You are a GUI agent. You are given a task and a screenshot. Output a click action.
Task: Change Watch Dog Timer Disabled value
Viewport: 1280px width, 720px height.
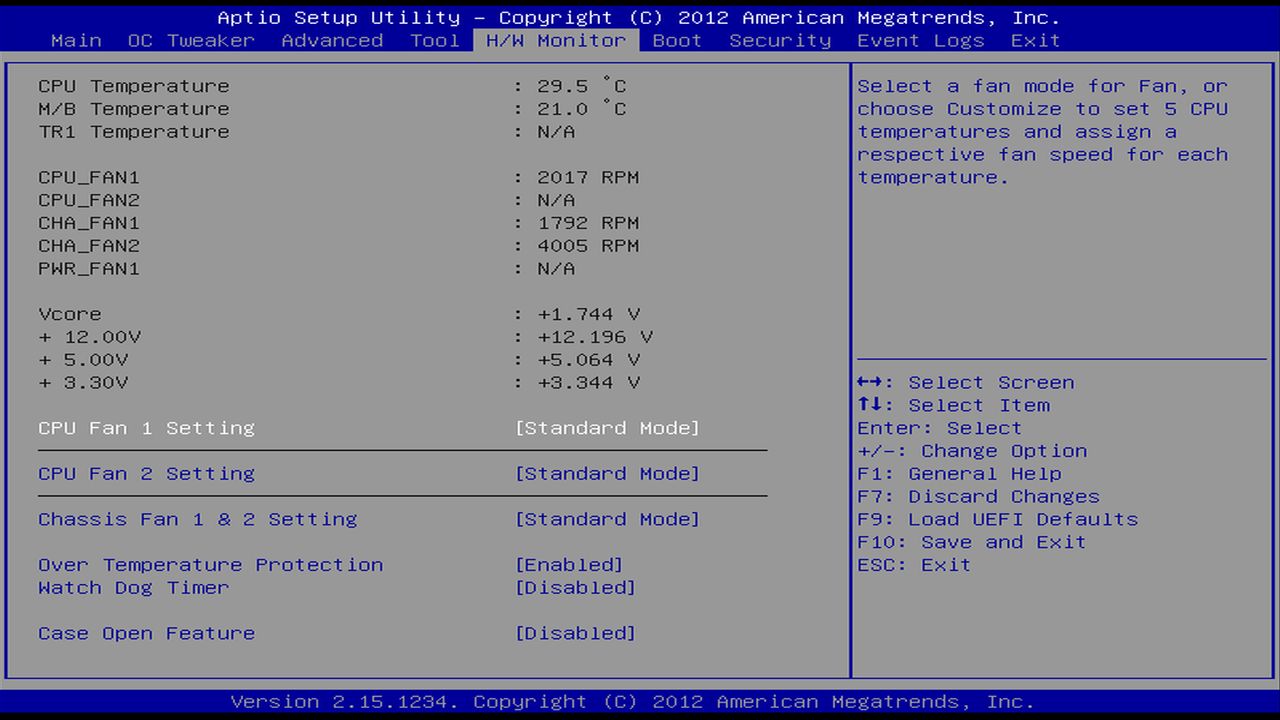575,588
